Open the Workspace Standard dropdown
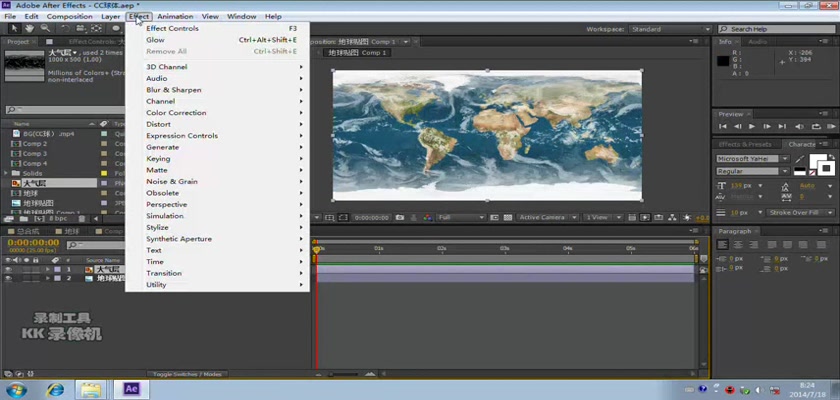The width and height of the screenshot is (840, 400). 670,29
